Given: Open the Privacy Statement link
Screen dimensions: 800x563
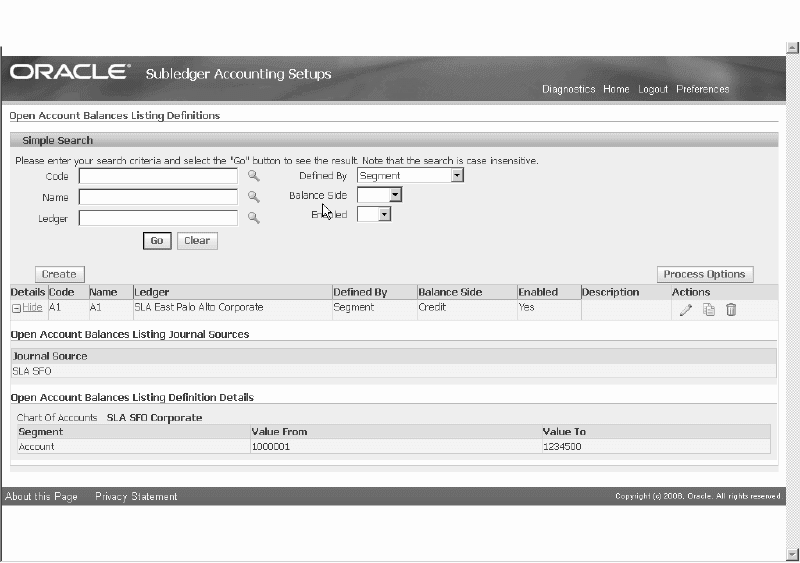Looking at the screenshot, I should coord(136,497).
